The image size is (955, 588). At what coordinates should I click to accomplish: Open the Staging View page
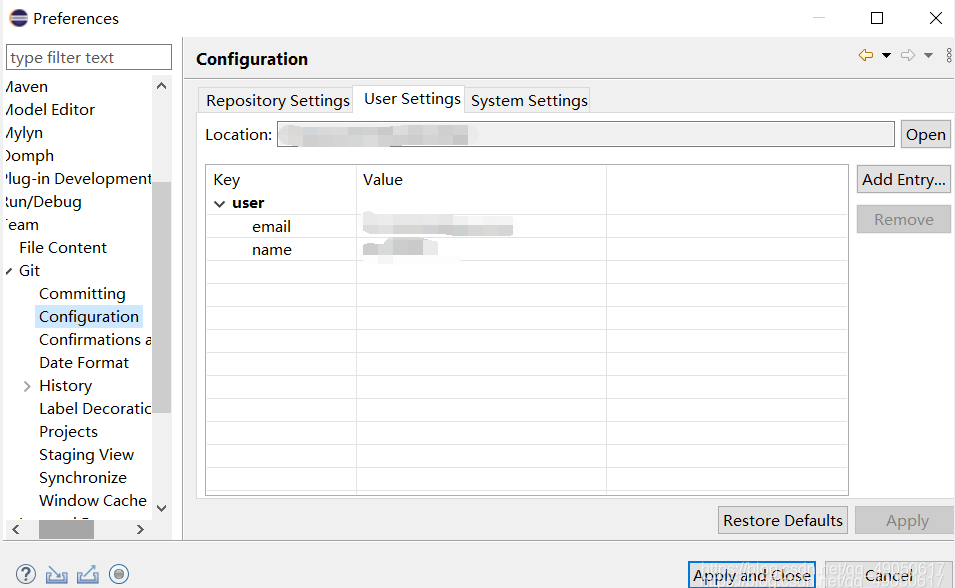click(86, 455)
